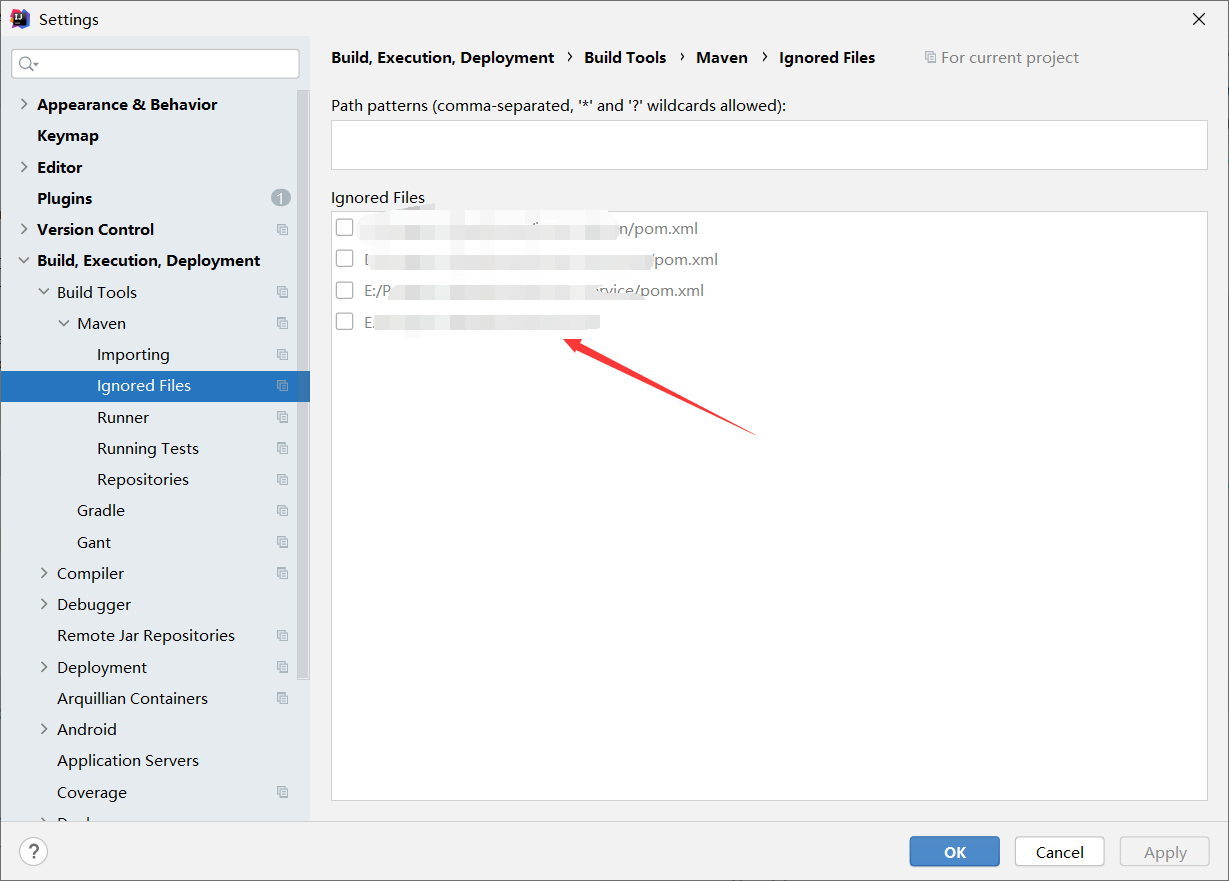Click the 'For current project' copy icon
The image size is (1229, 881).
tap(931, 58)
